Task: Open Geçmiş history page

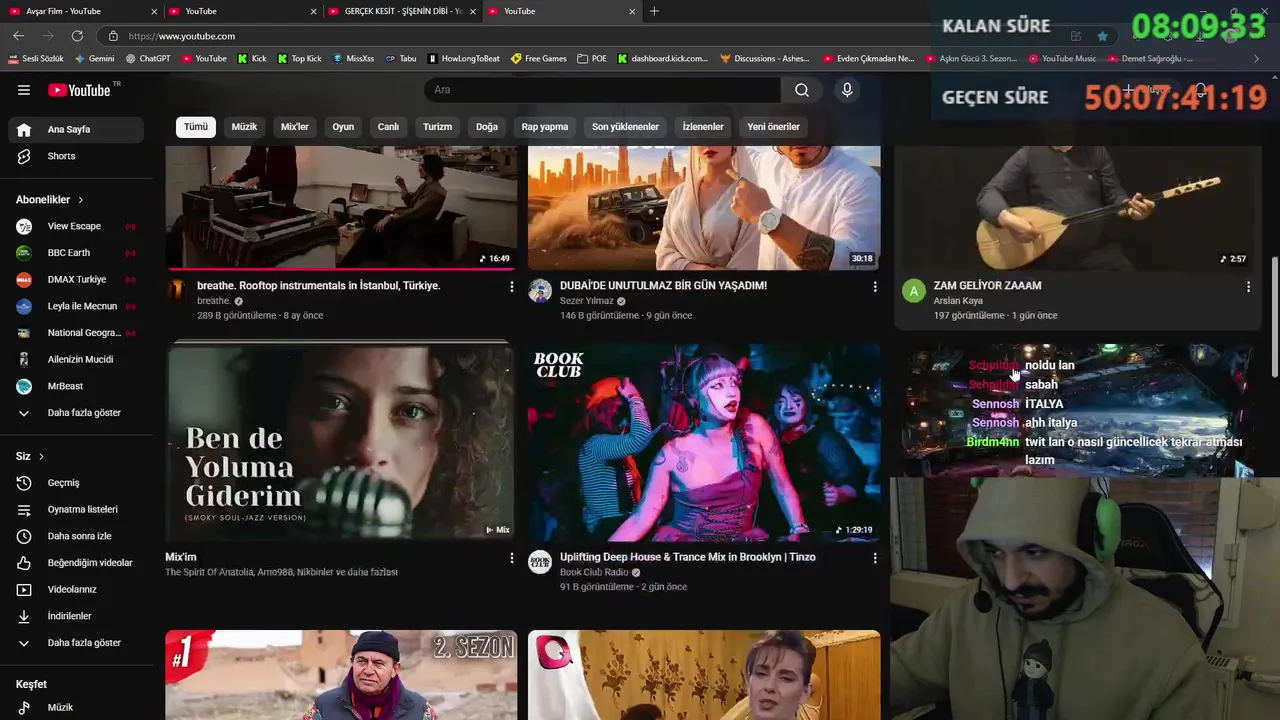Action: pos(76,483)
